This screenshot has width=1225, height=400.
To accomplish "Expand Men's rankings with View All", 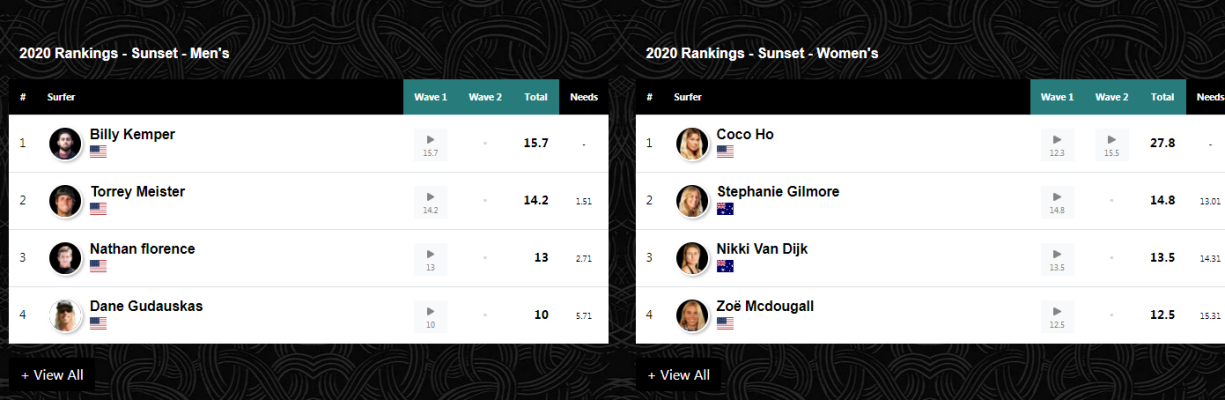I will pos(52,375).
